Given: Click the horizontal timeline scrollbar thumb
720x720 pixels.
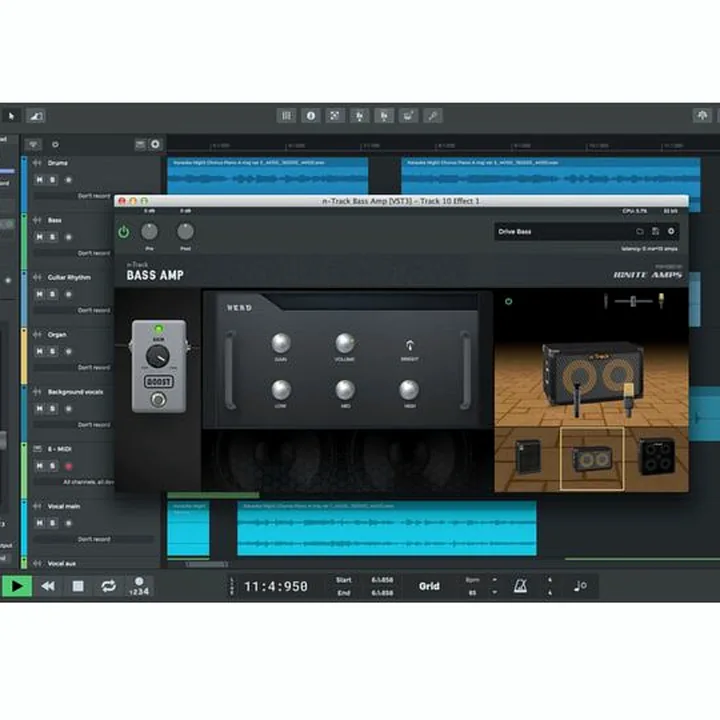Looking at the screenshot, I should (207, 564).
